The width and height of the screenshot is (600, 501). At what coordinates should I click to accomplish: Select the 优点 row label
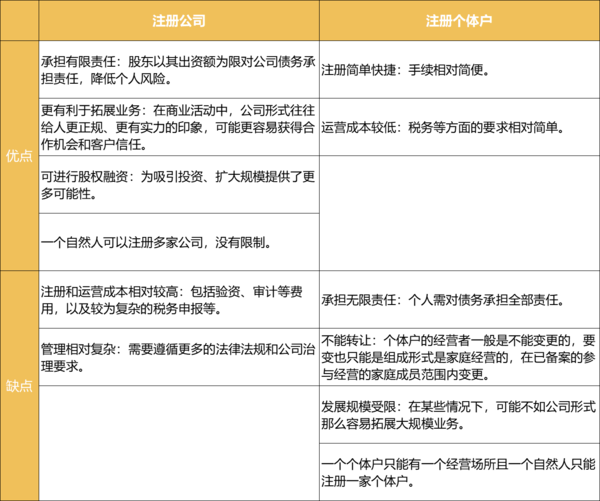click(x=19, y=156)
